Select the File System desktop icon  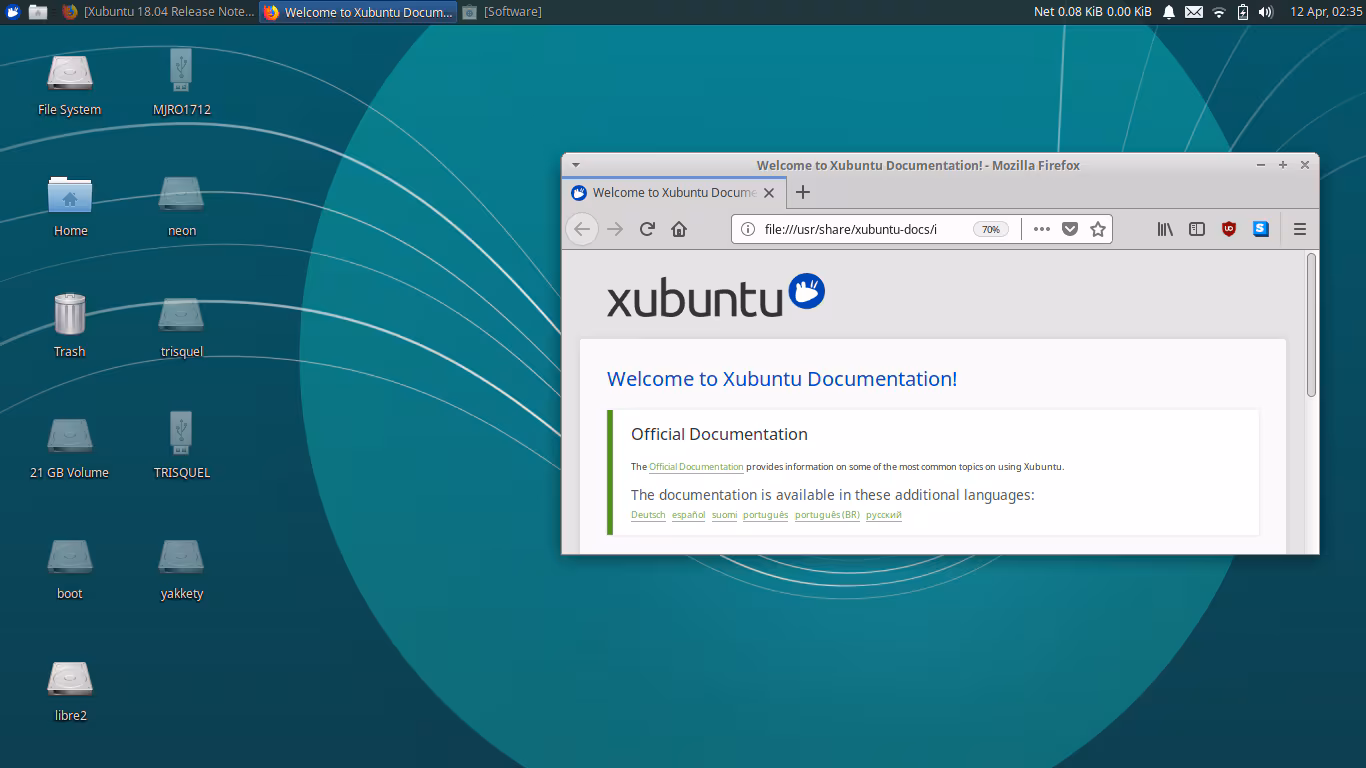[70, 84]
